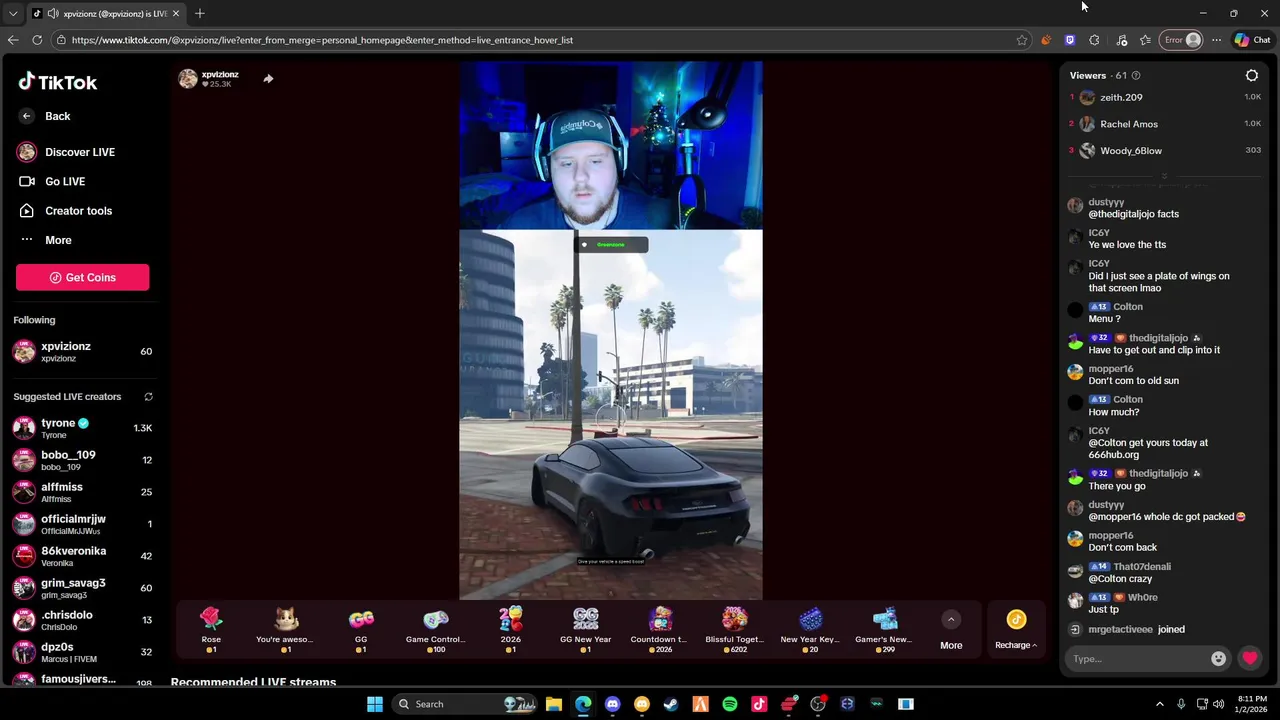1280x720 pixels.
Task: Send a Rose gift
Action: click(x=211, y=629)
